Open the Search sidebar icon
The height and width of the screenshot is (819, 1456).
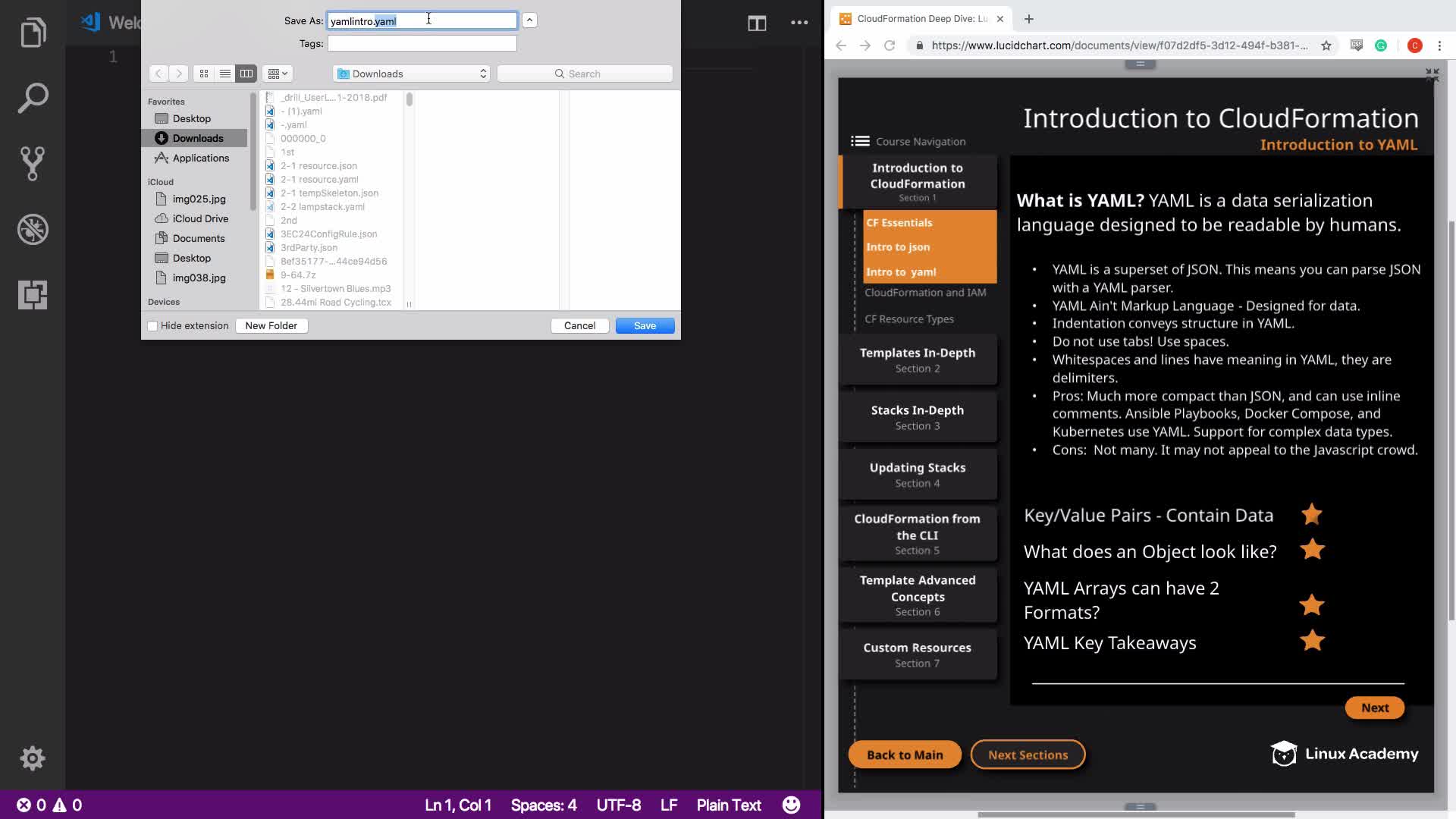click(33, 98)
